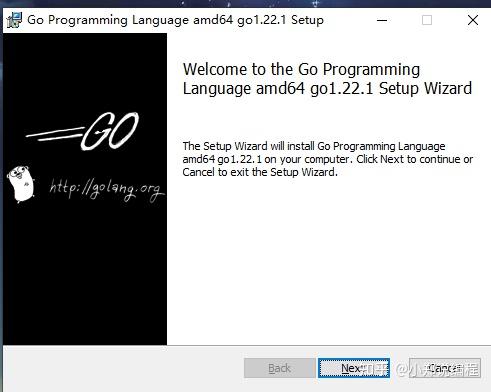Click the empty white dialog area

point(328,260)
